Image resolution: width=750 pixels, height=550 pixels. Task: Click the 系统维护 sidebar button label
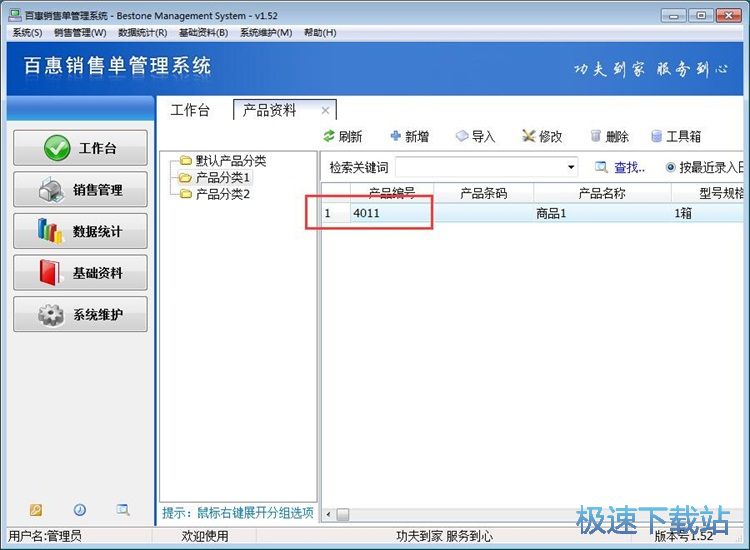click(98, 315)
